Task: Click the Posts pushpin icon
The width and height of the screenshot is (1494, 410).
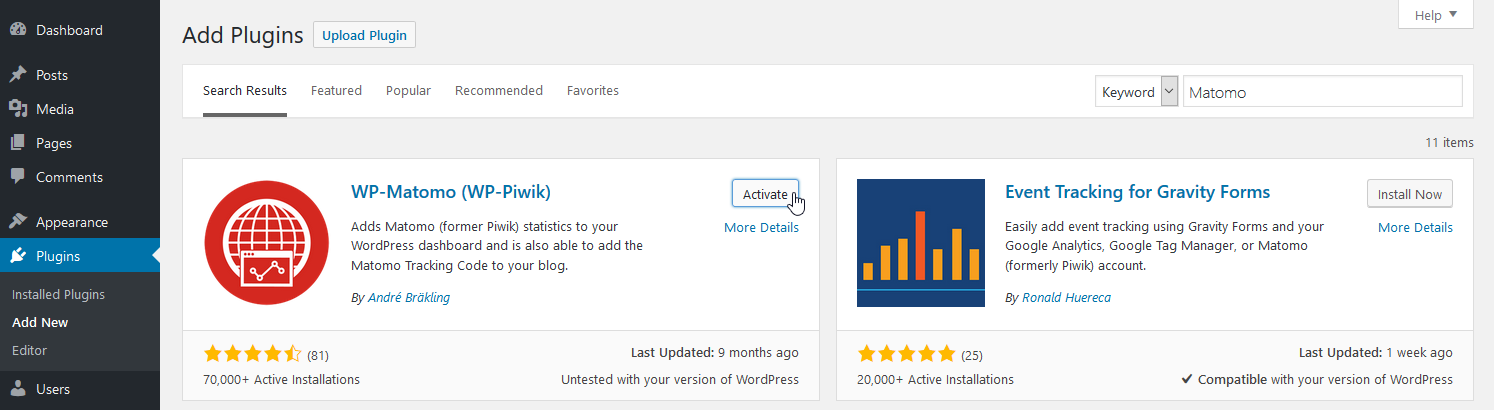Action: point(18,75)
